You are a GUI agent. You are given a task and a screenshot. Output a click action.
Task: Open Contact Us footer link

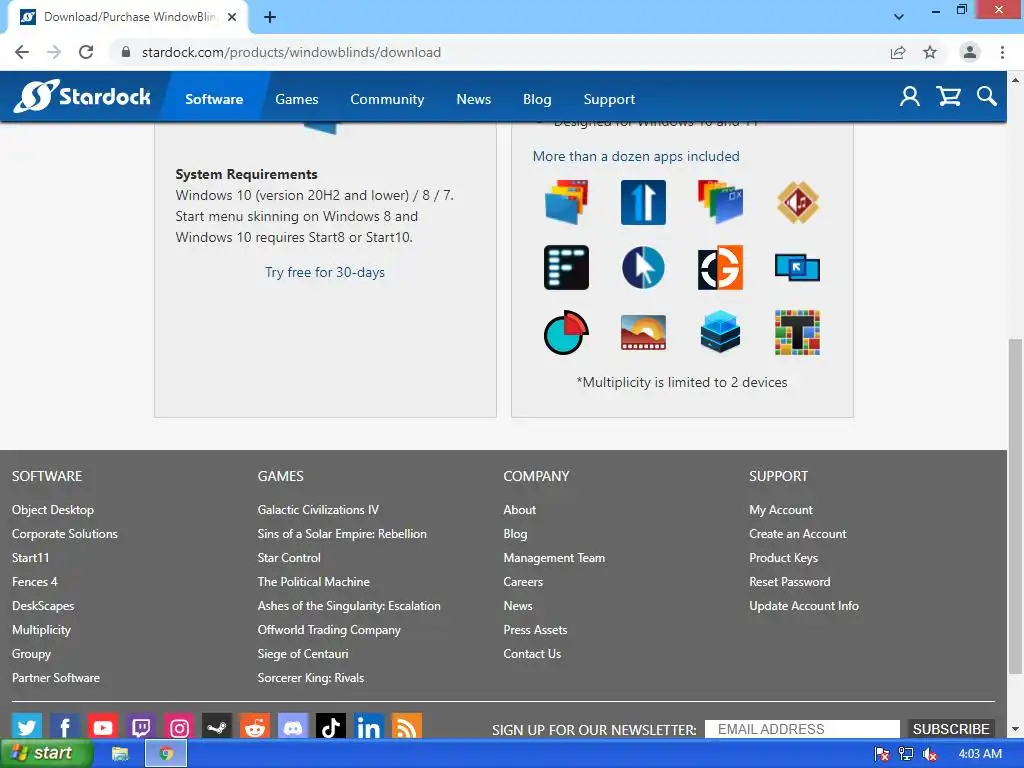532,654
